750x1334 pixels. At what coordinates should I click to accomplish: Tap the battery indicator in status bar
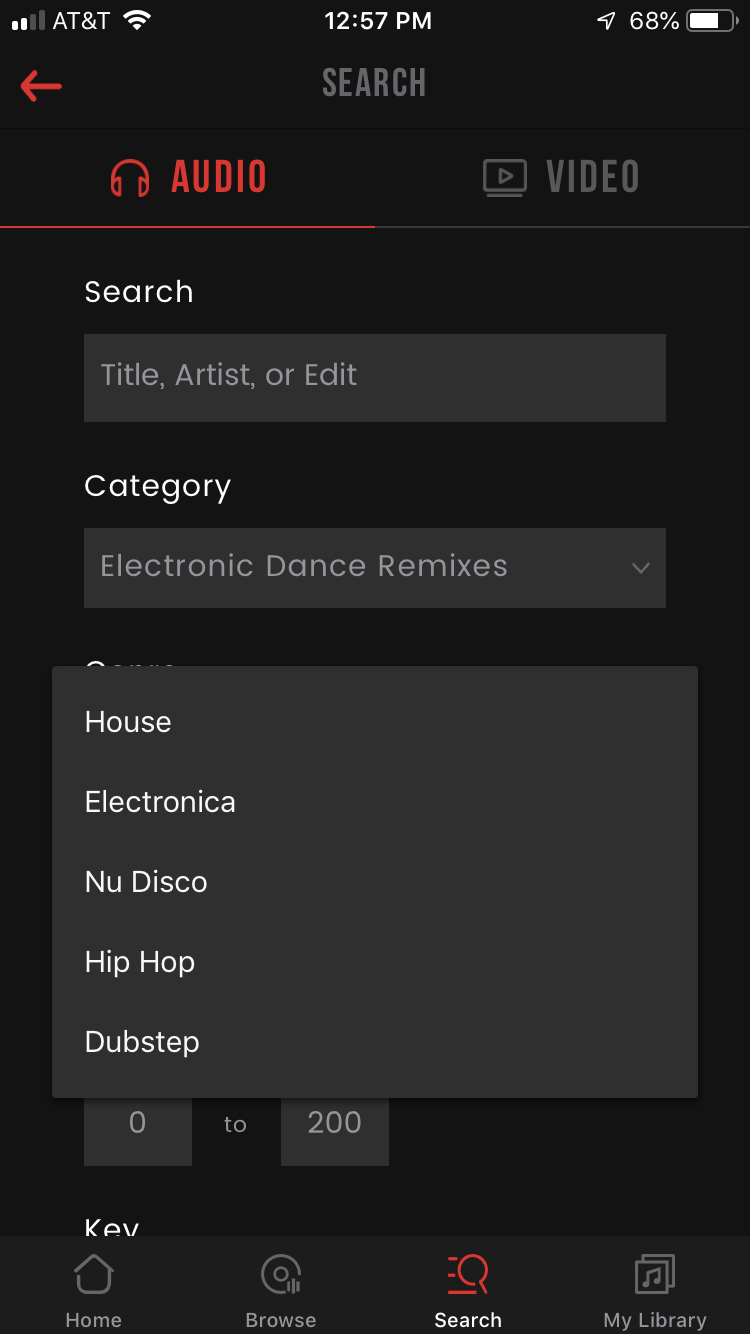point(711,21)
